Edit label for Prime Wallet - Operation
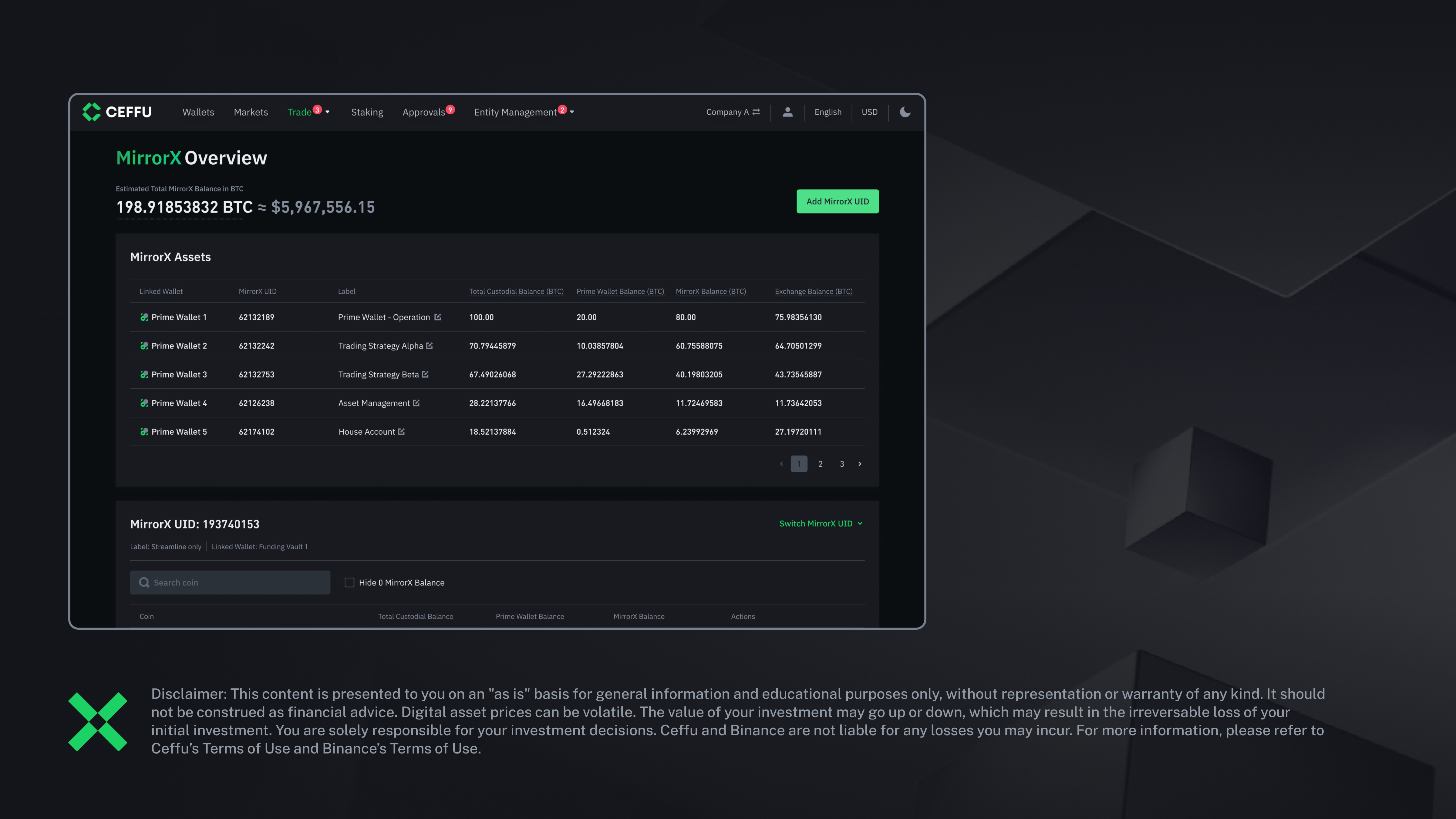 (x=437, y=317)
